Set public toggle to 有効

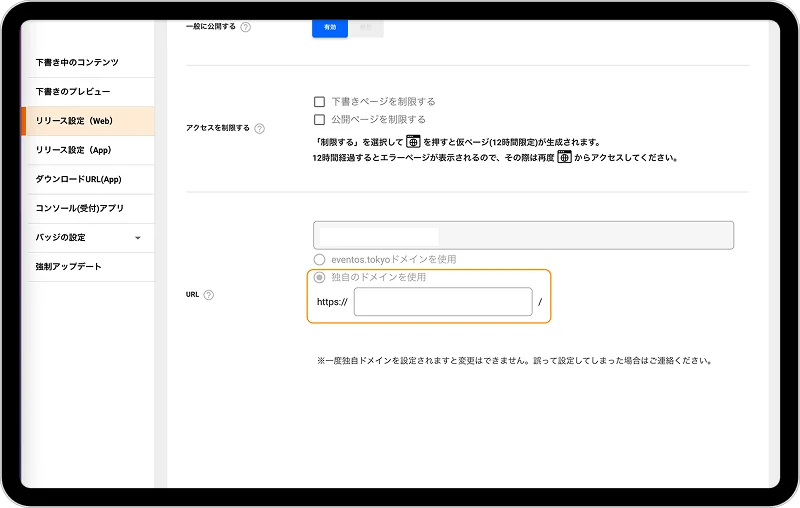330,28
